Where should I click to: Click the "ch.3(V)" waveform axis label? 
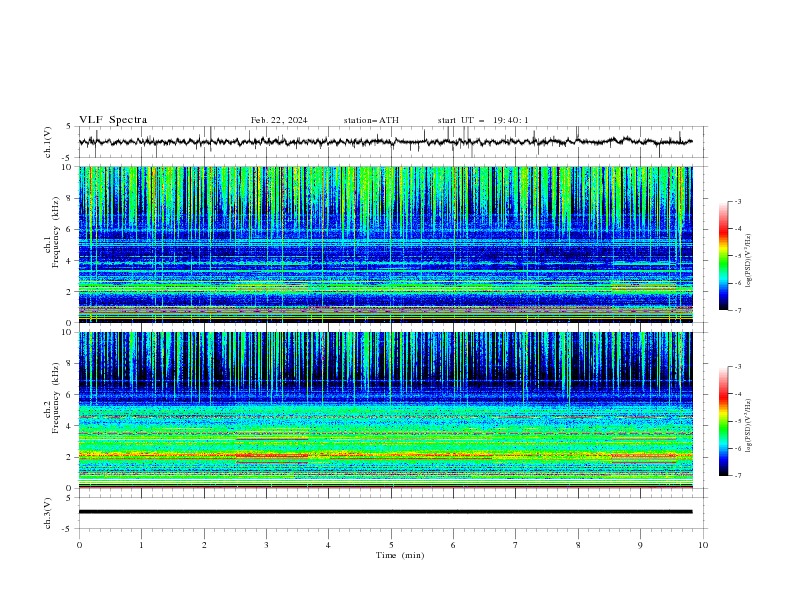tap(48, 513)
